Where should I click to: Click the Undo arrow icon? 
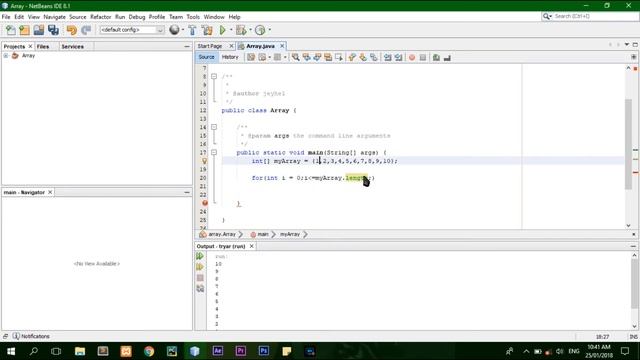click(x=72, y=30)
